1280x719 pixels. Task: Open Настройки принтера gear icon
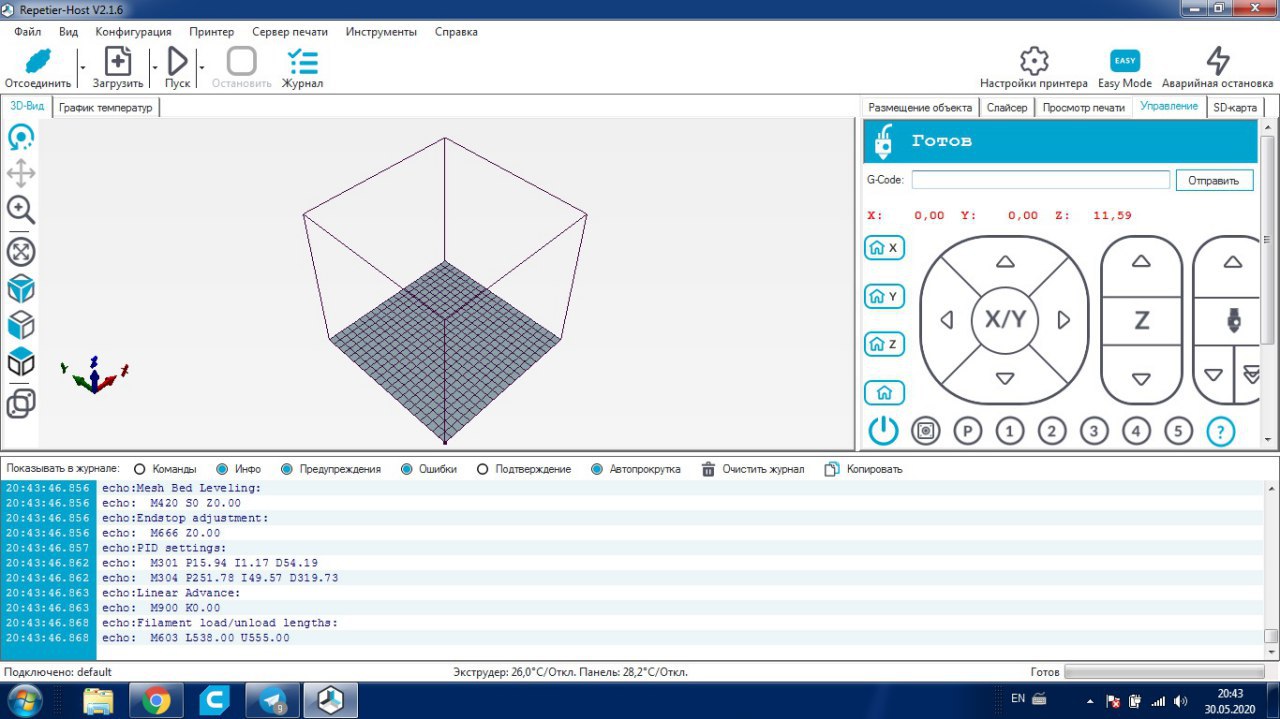pos(1033,60)
